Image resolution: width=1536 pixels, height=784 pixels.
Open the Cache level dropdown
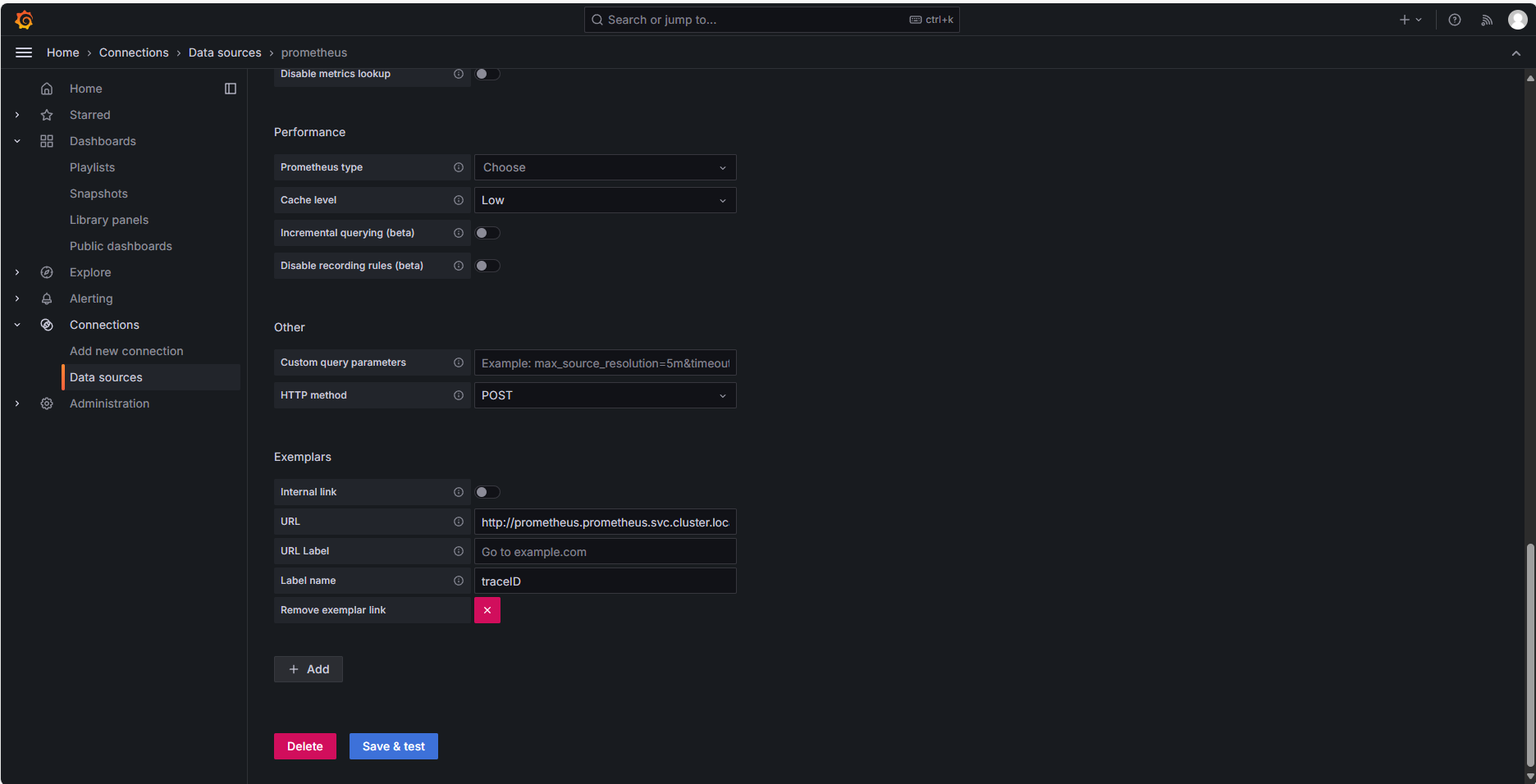click(606, 200)
